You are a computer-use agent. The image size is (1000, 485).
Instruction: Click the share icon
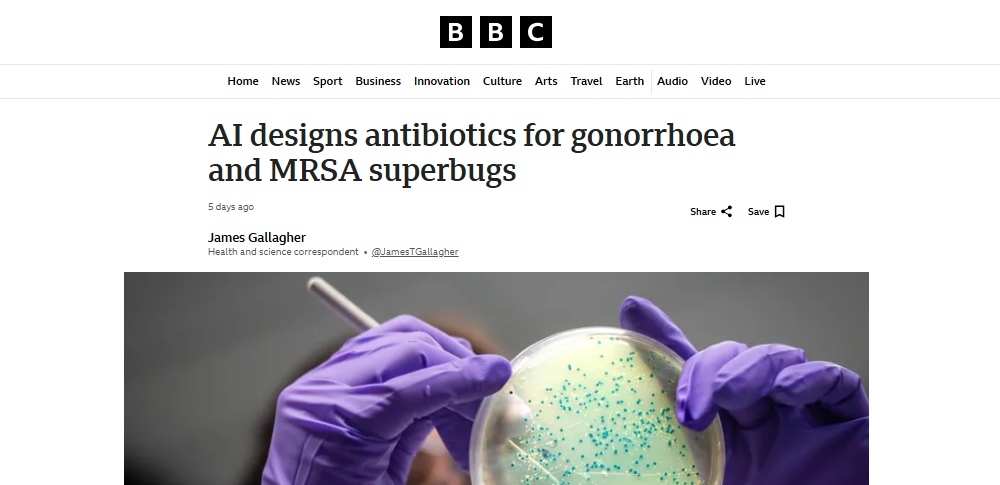pos(727,212)
